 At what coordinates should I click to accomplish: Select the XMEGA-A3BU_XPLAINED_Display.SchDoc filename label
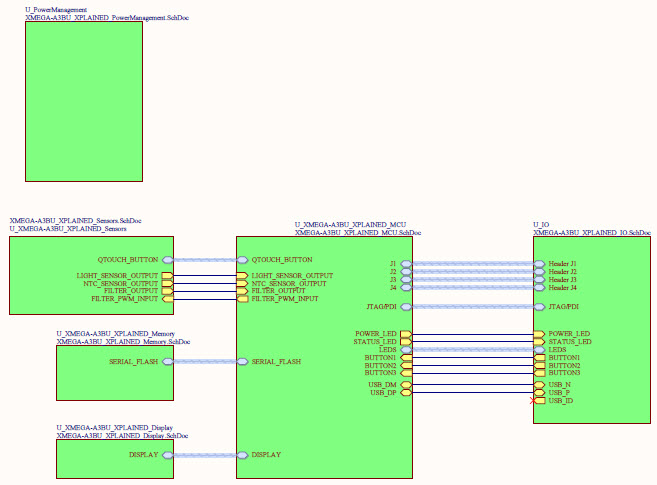point(122,436)
